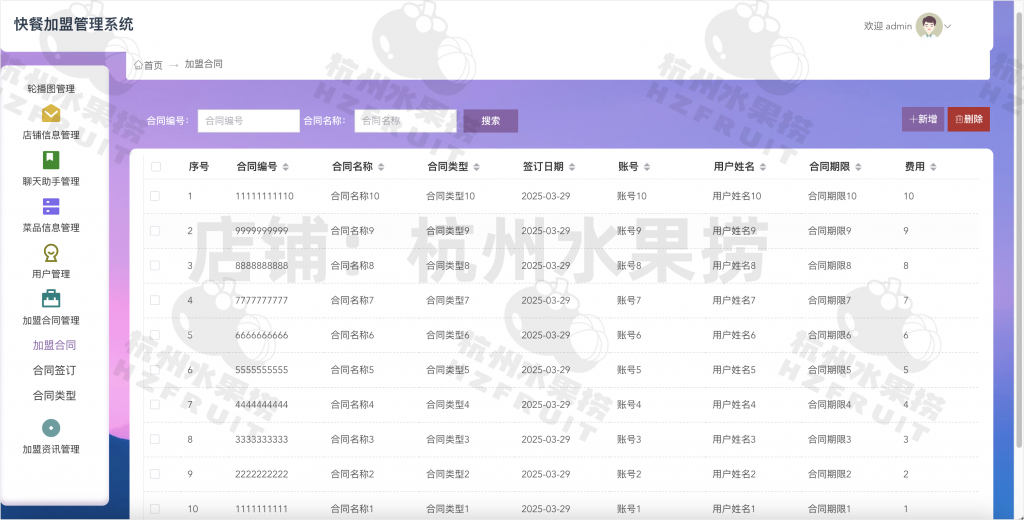This screenshot has height=520, width=1024.
Task: Check the row for 合同名称9
Action: (x=155, y=231)
